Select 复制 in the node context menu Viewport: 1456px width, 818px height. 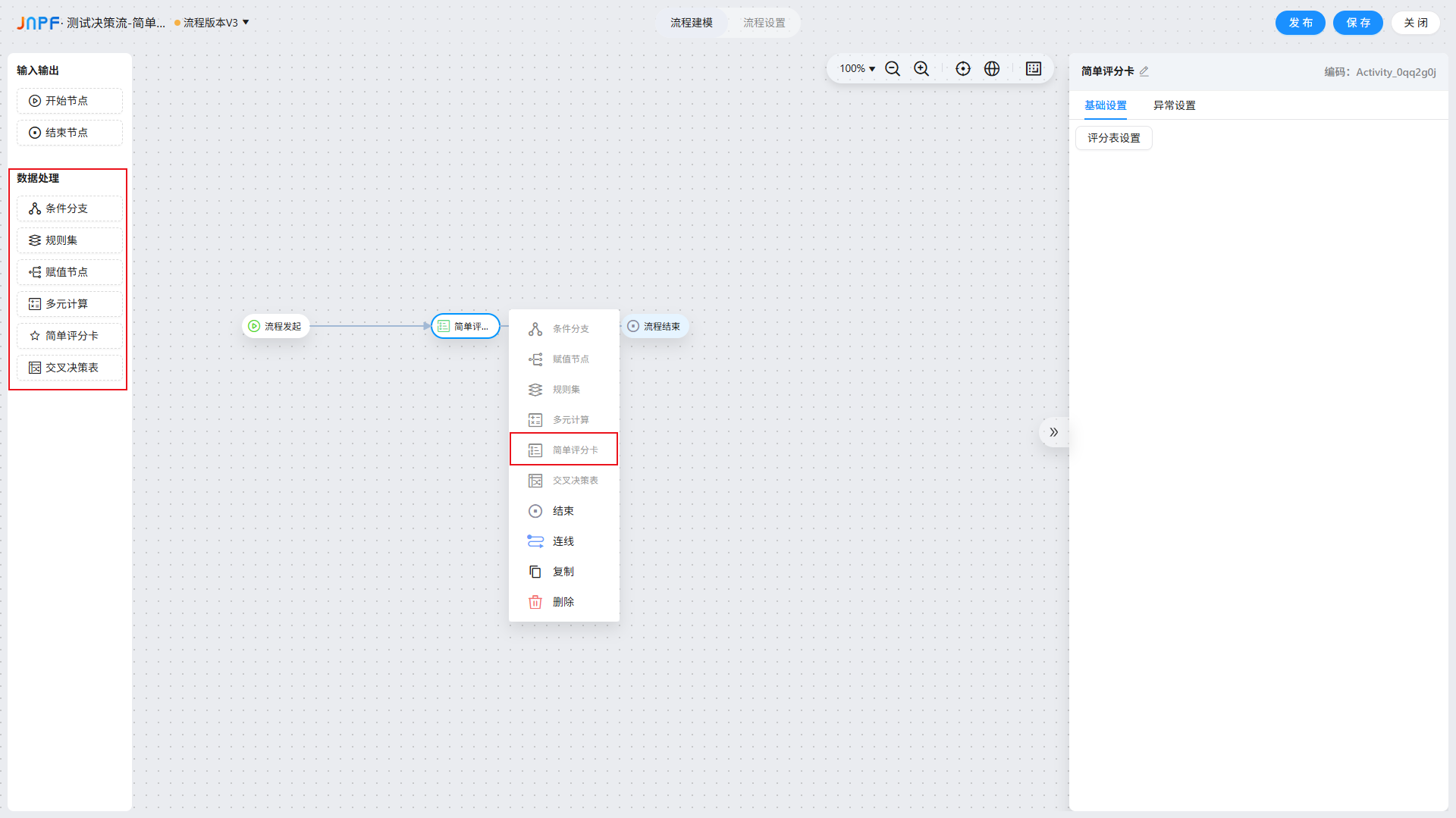click(563, 572)
